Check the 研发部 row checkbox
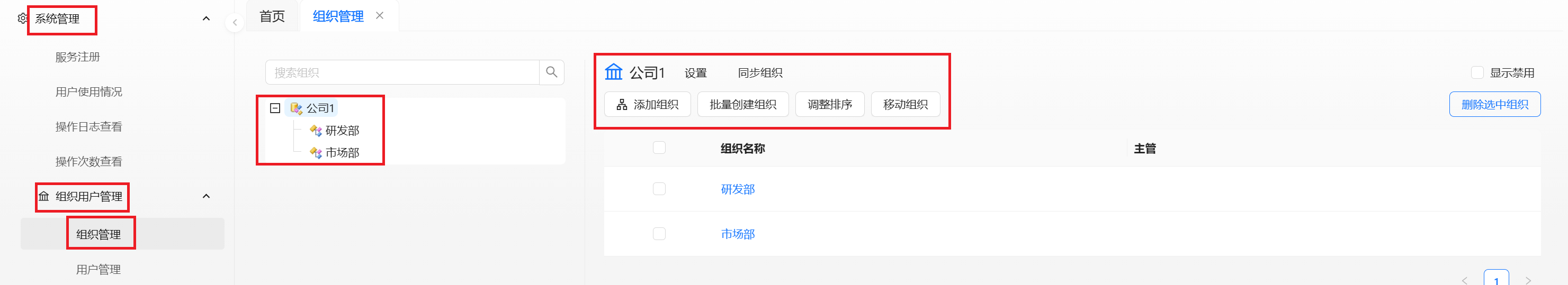1568x285 pixels. point(659,189)
